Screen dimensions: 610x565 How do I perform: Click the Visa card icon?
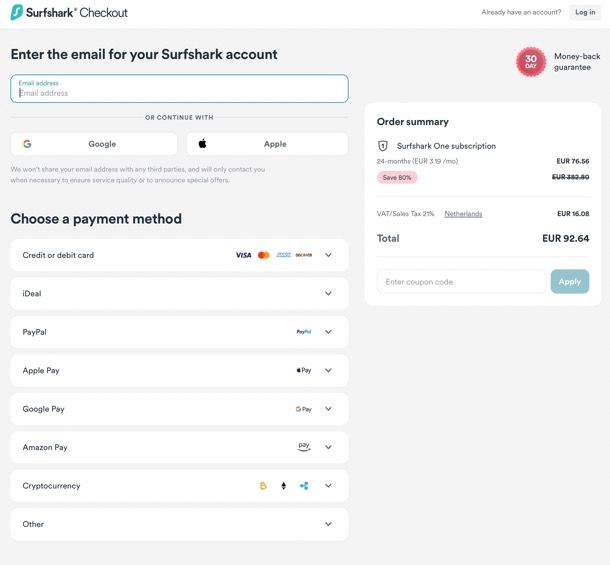pos(244,255)
